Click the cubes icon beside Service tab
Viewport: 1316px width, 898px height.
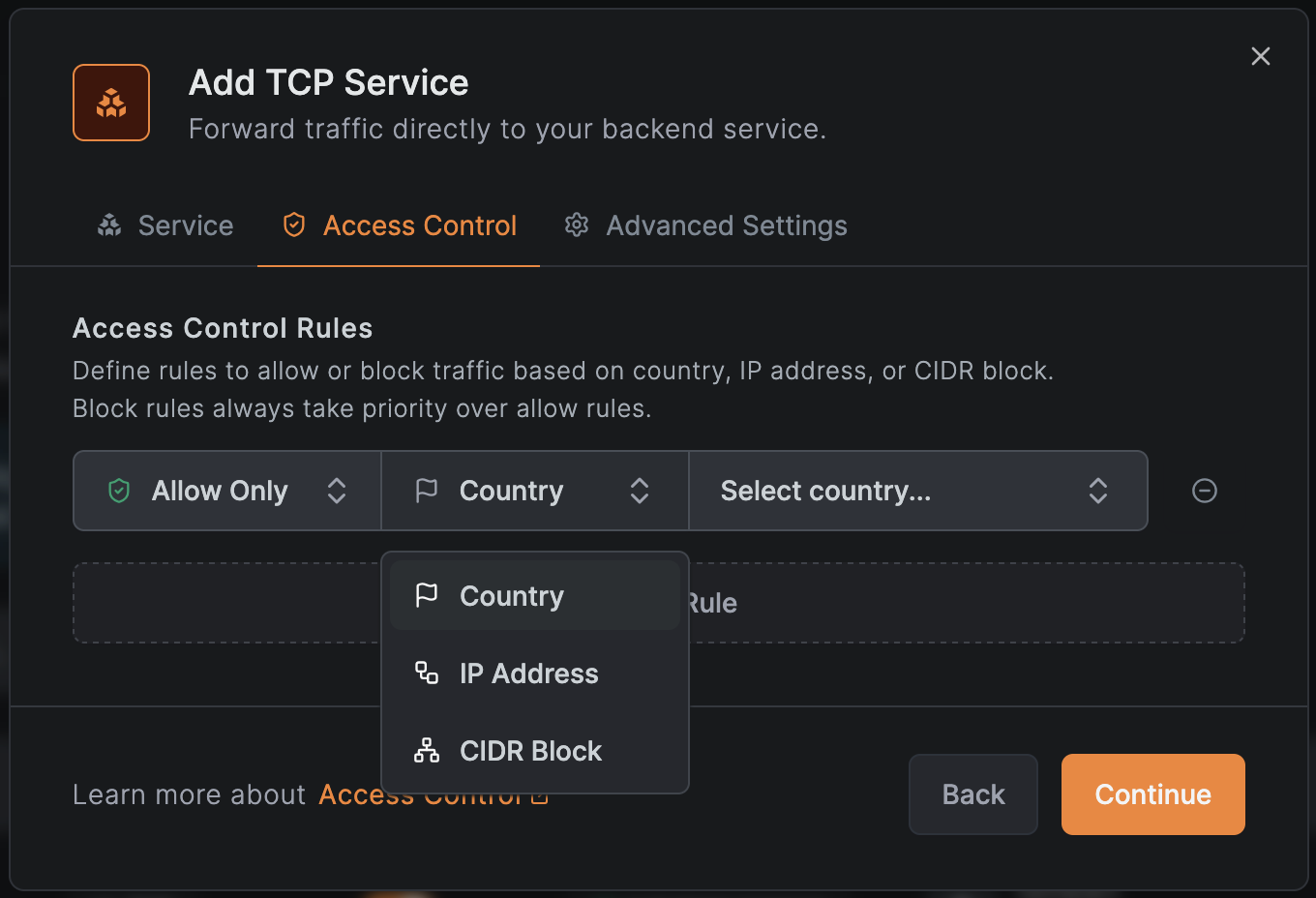(109, 225)
